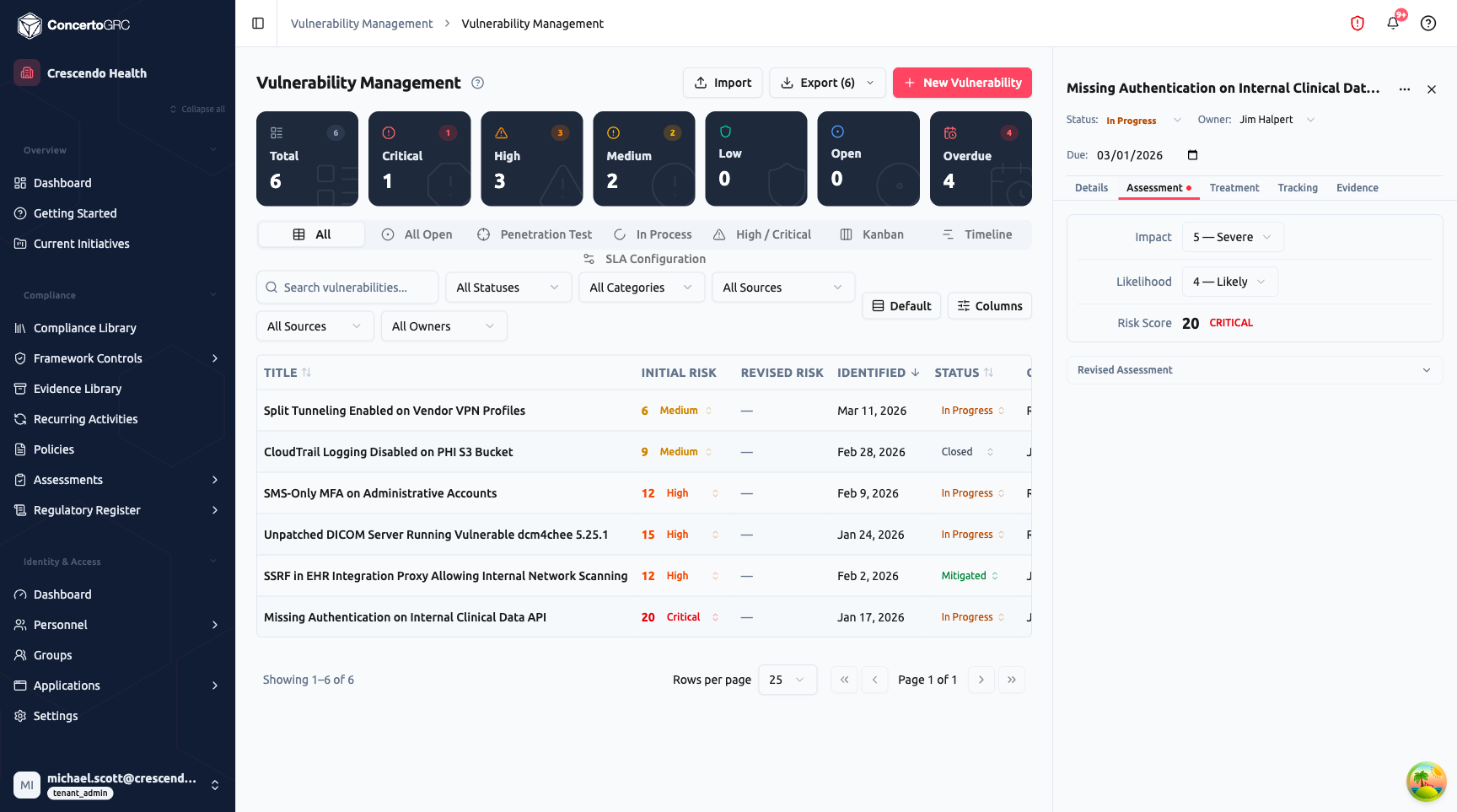Open Recurring Activities in sidebar
The height and width of the screenshot is (812, 1457).
pyautogui.click(x=118, y=419)
